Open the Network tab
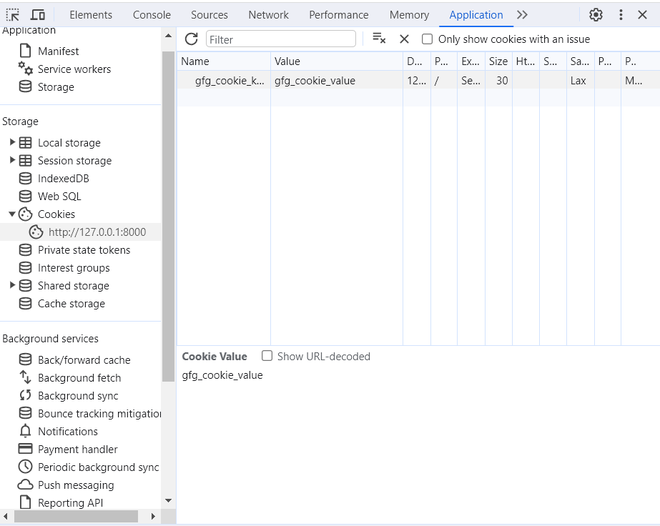The width and height of the screenshot is (660, 526). click(x=269, y=15)
